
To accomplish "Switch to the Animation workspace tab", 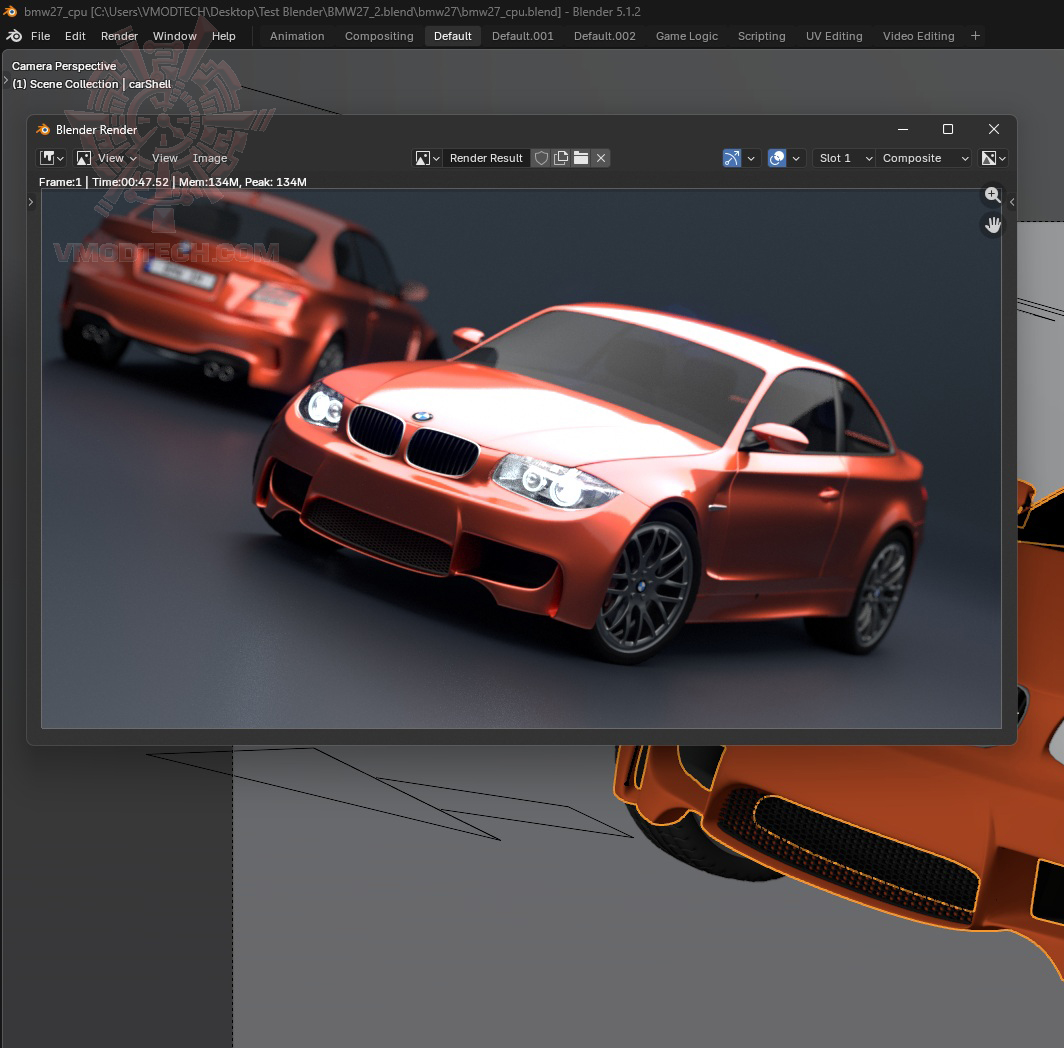I will click(297, 36).
